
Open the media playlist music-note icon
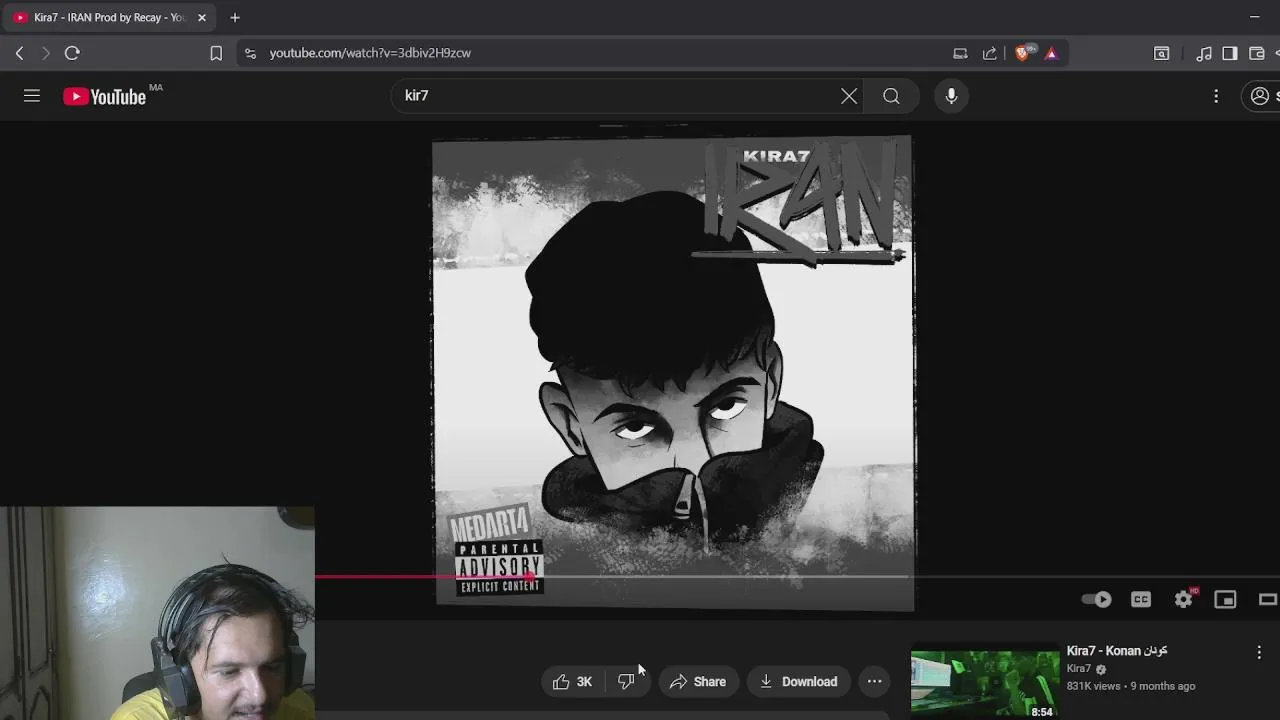pyautogui.click(x=1204, y=53)
